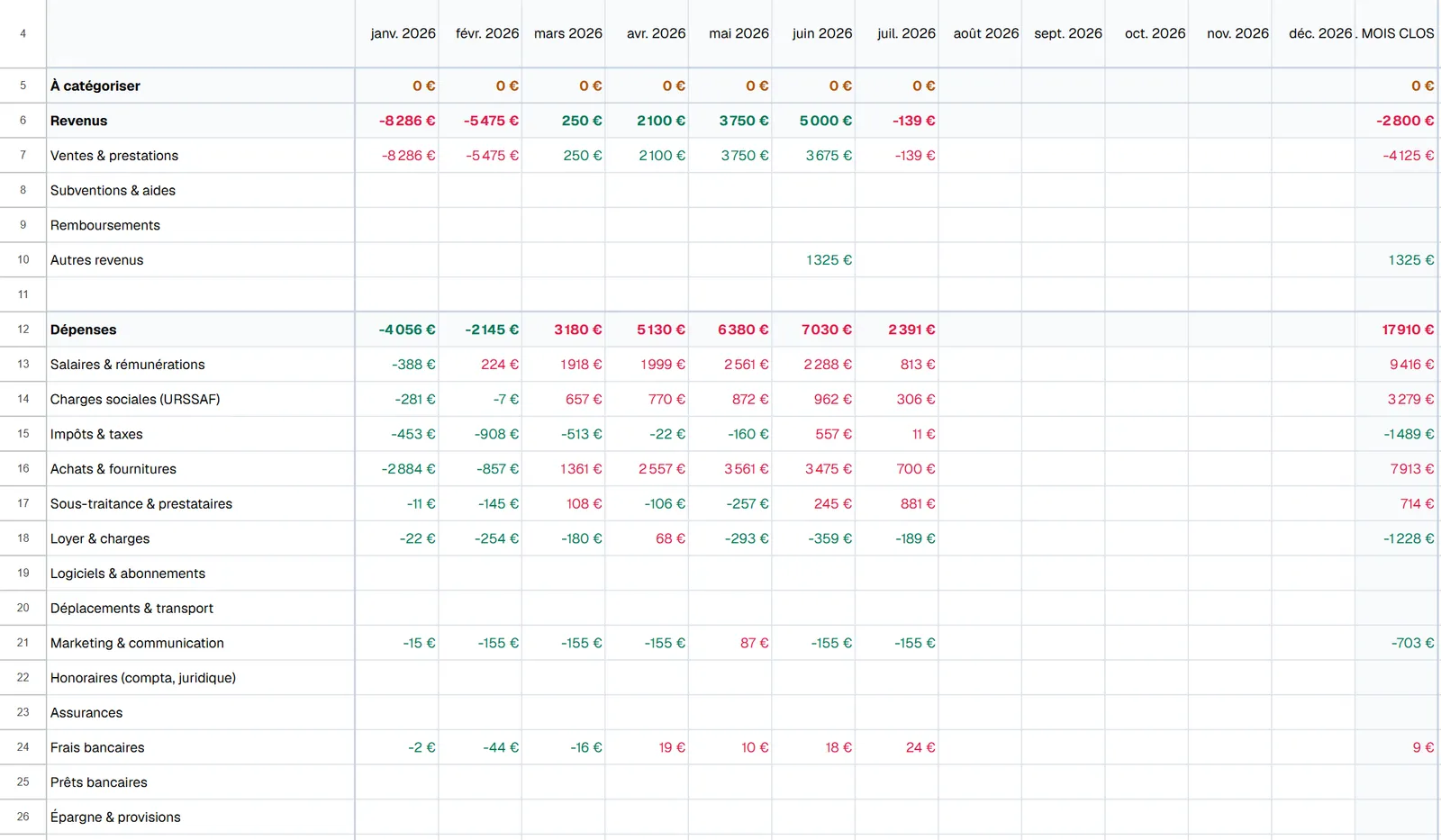Select row number 12 header
This screenshot has height=840, width=1441.
pos(23,330)
